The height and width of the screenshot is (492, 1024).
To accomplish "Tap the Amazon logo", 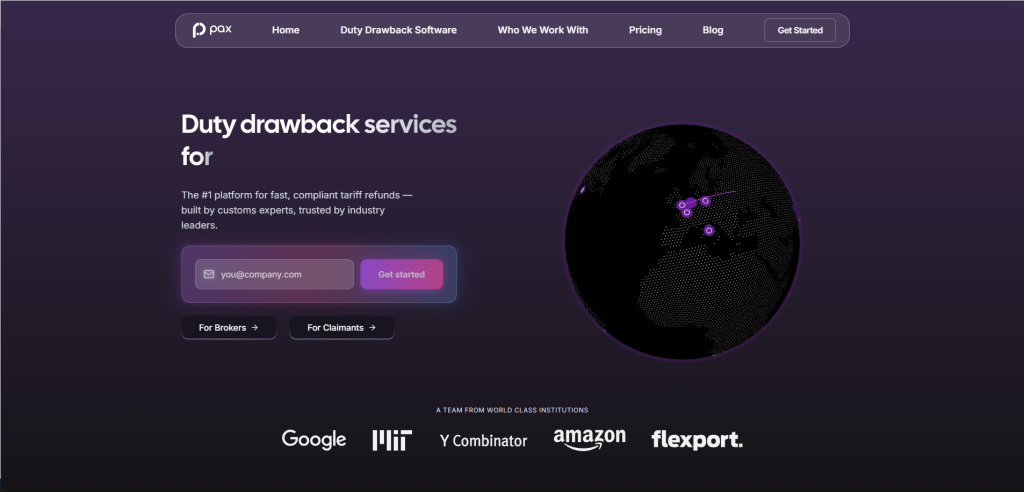I will [589, 439].
